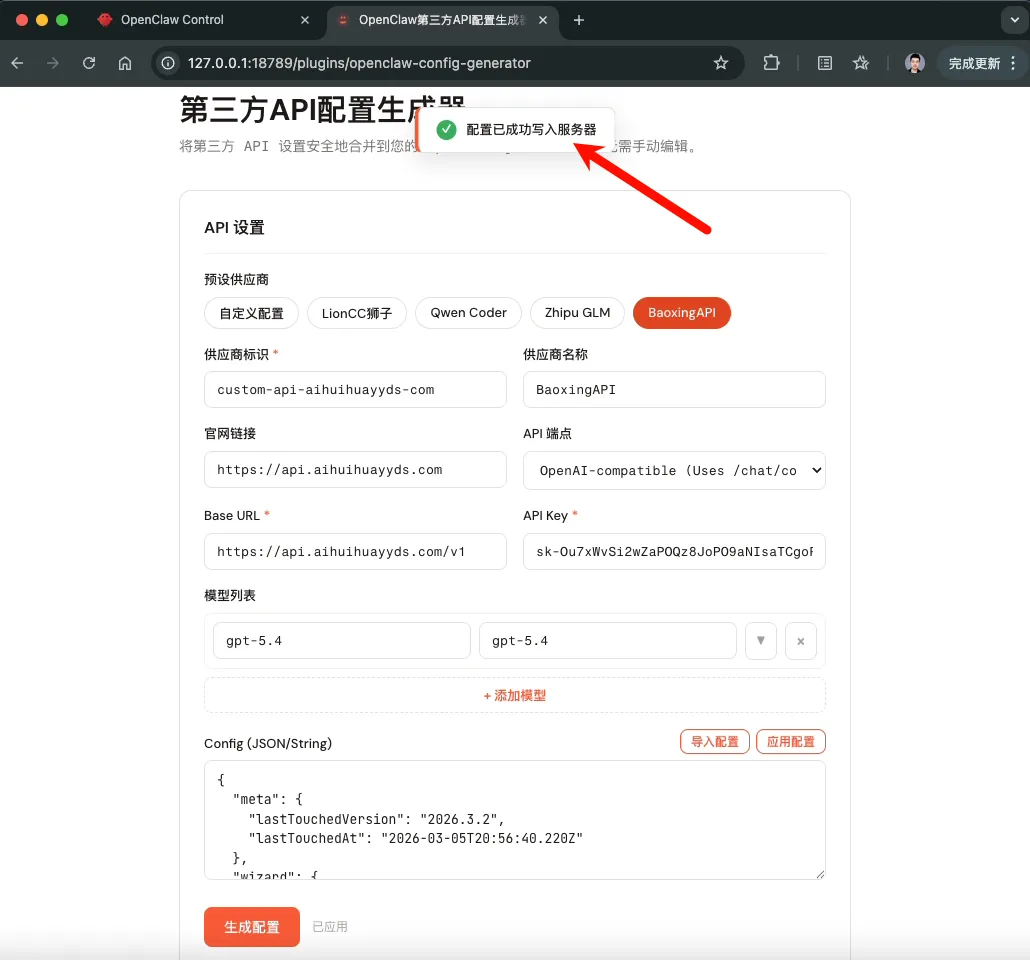Click the 配置已成功写入服务器 notification text
Screen dimensions: 1030x960
tap(531, 130)
